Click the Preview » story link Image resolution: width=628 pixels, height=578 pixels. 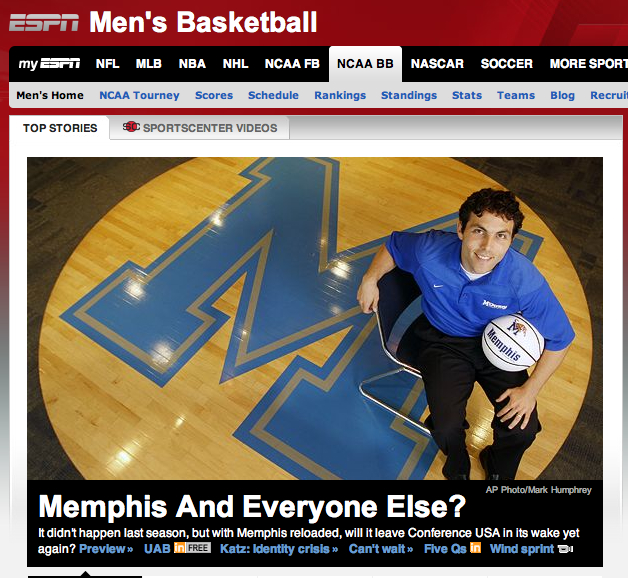click(x=106, y=549)
